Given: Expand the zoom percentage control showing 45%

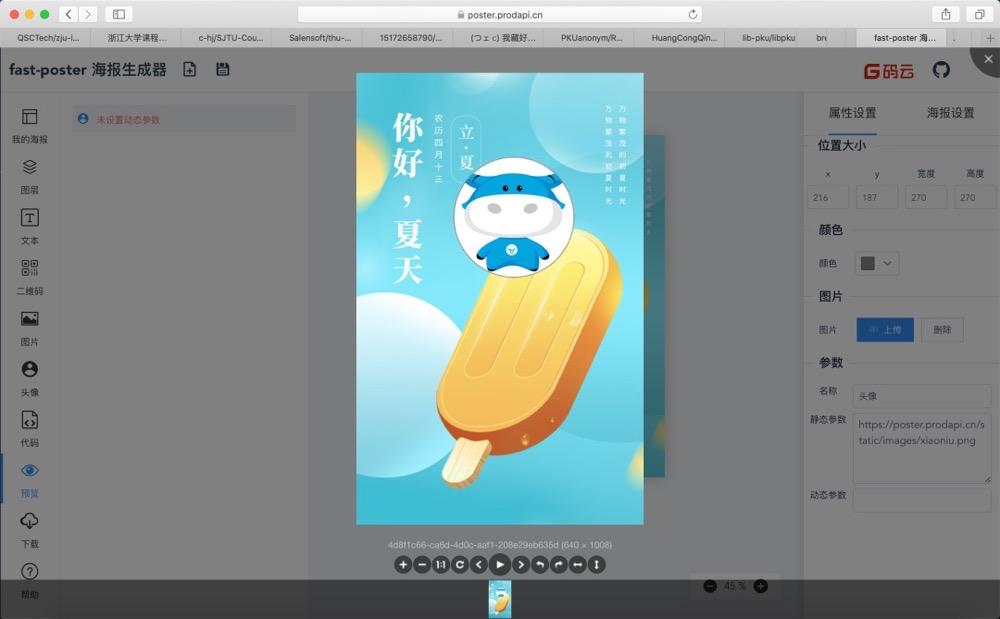Looking at the screenshot, I should pos(735,586).
